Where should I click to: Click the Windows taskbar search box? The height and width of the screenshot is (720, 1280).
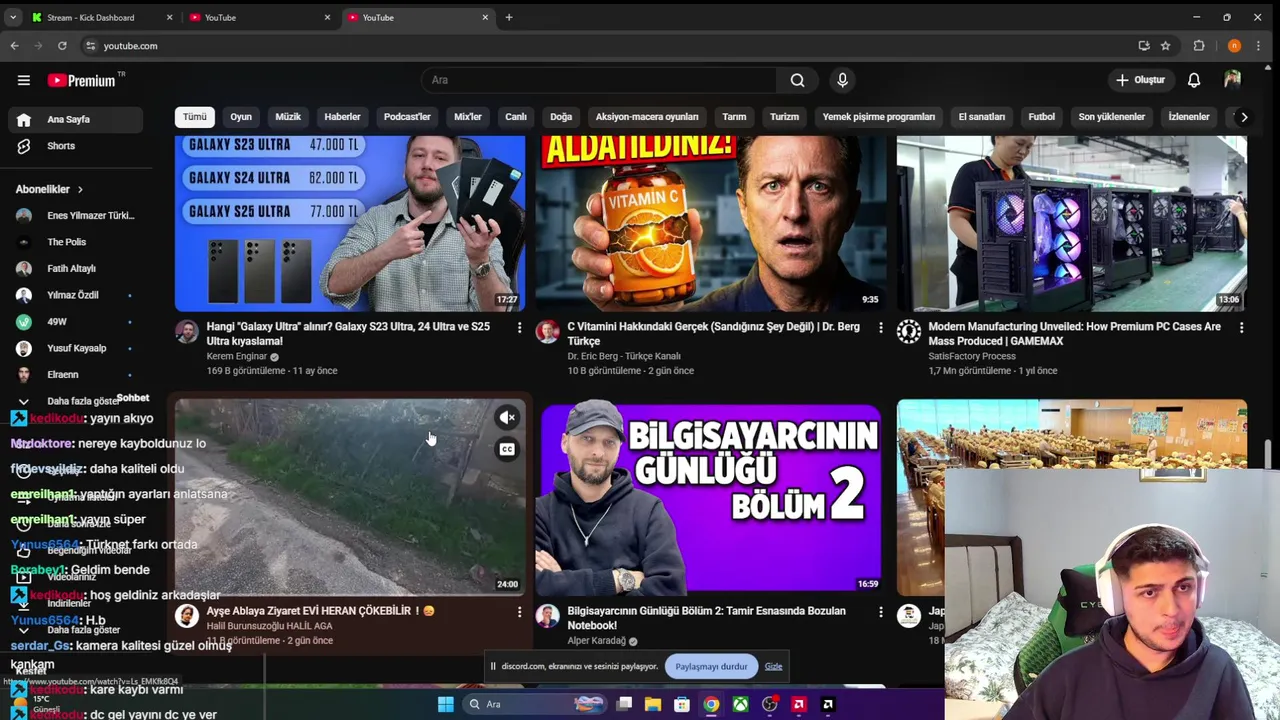coord(536,704)
